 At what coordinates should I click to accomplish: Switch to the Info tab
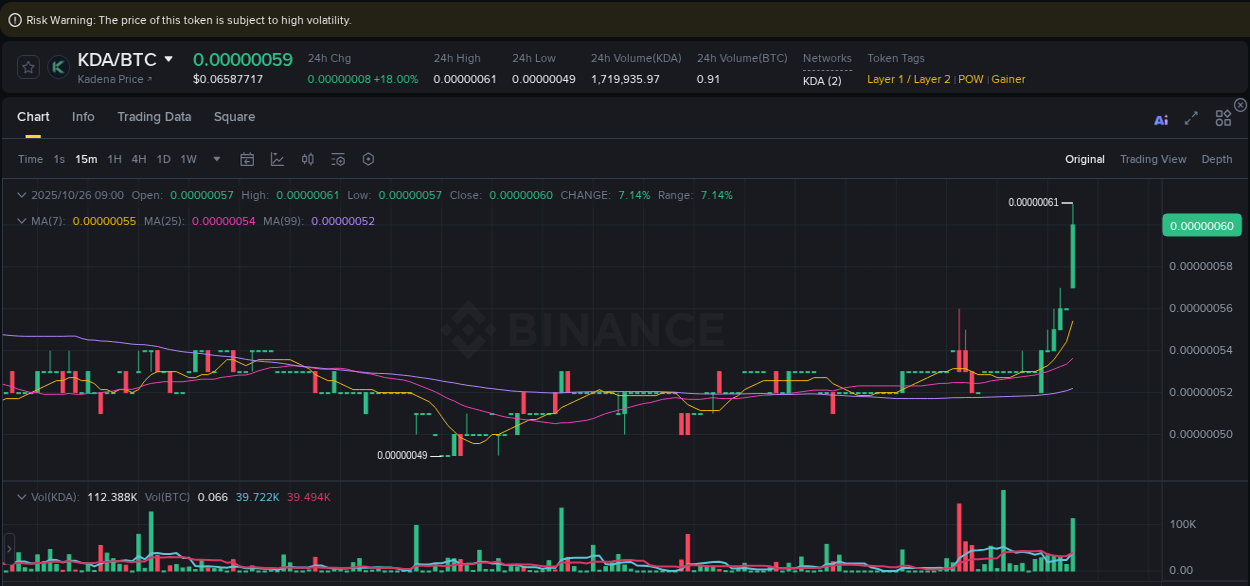pyautogui.click(x=83, y=117)
